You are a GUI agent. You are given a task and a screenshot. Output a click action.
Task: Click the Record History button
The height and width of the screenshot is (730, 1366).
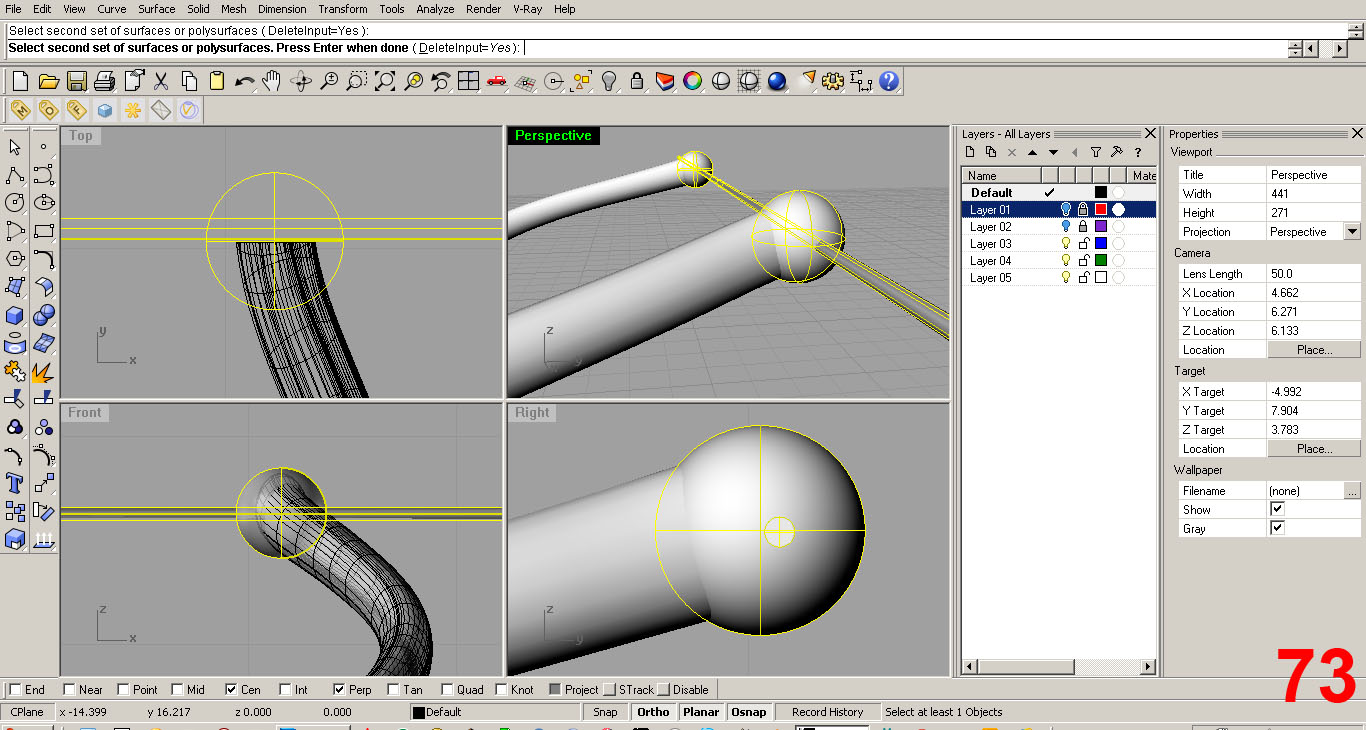pyautogui.click(x=827, y=712)
